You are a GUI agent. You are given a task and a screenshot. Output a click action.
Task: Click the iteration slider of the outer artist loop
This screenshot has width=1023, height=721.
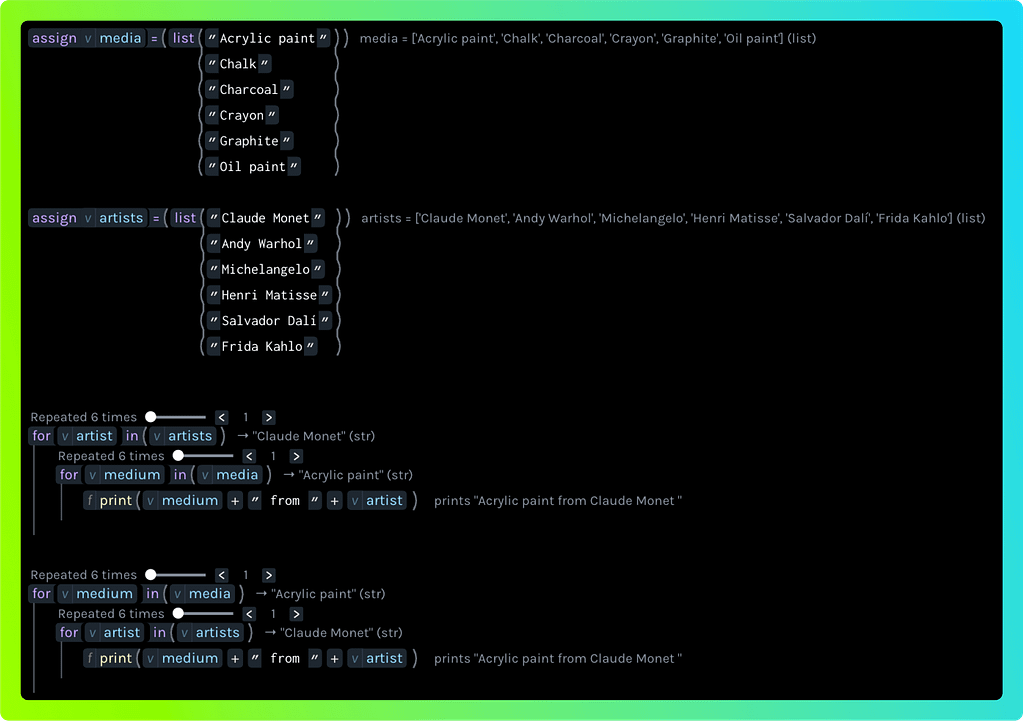(177, 417)
